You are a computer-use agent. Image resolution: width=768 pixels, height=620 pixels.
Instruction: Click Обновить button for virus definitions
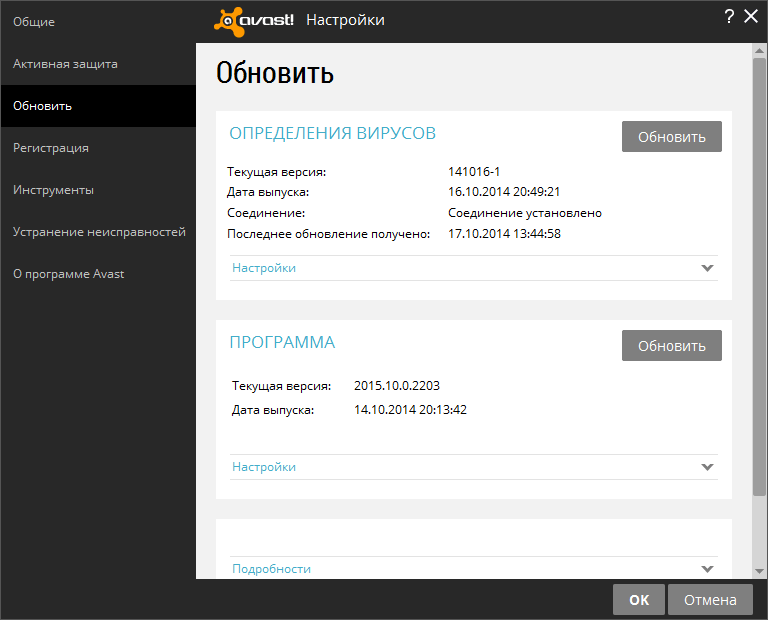coord(672,137)
